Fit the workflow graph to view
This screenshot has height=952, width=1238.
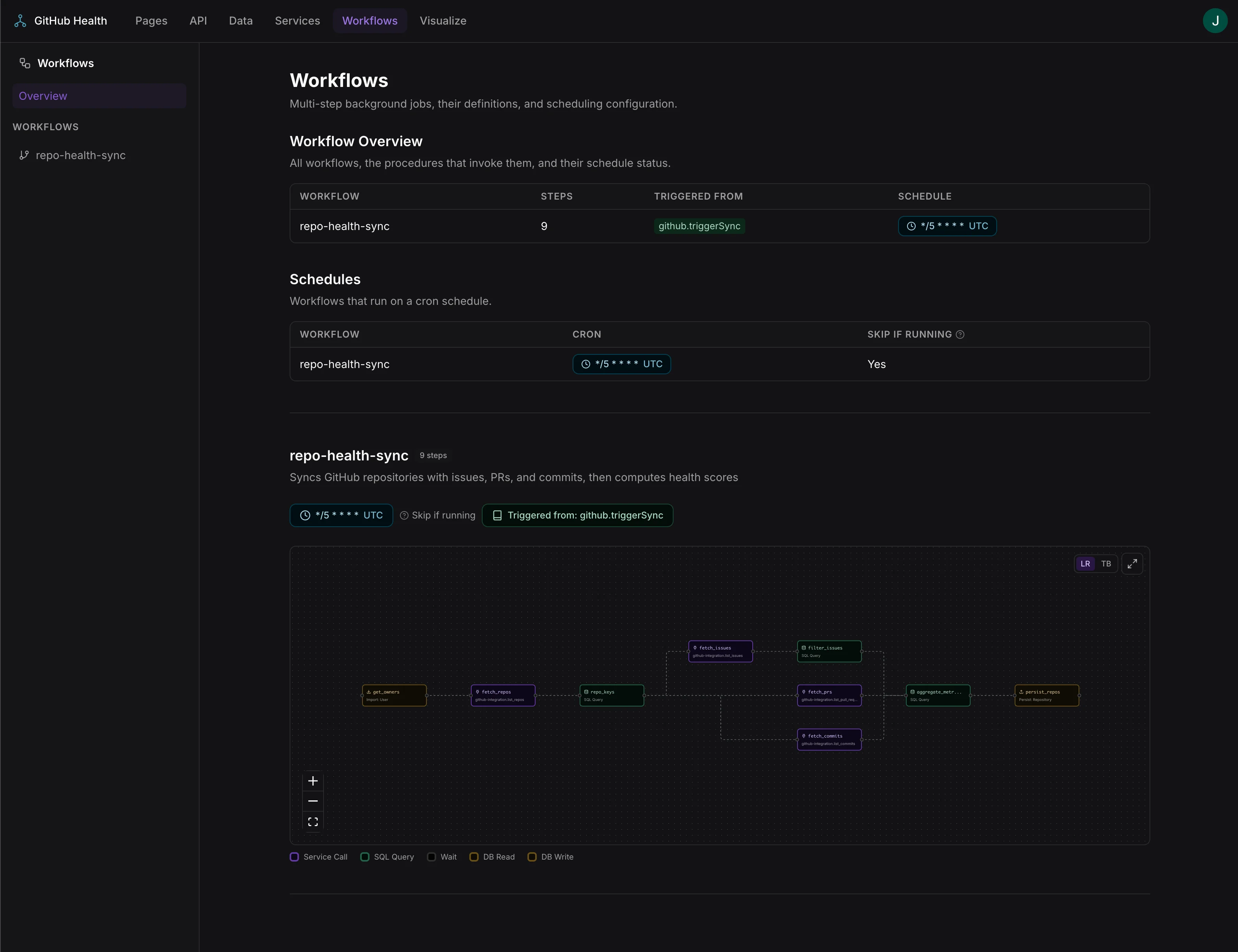(313, 822)
